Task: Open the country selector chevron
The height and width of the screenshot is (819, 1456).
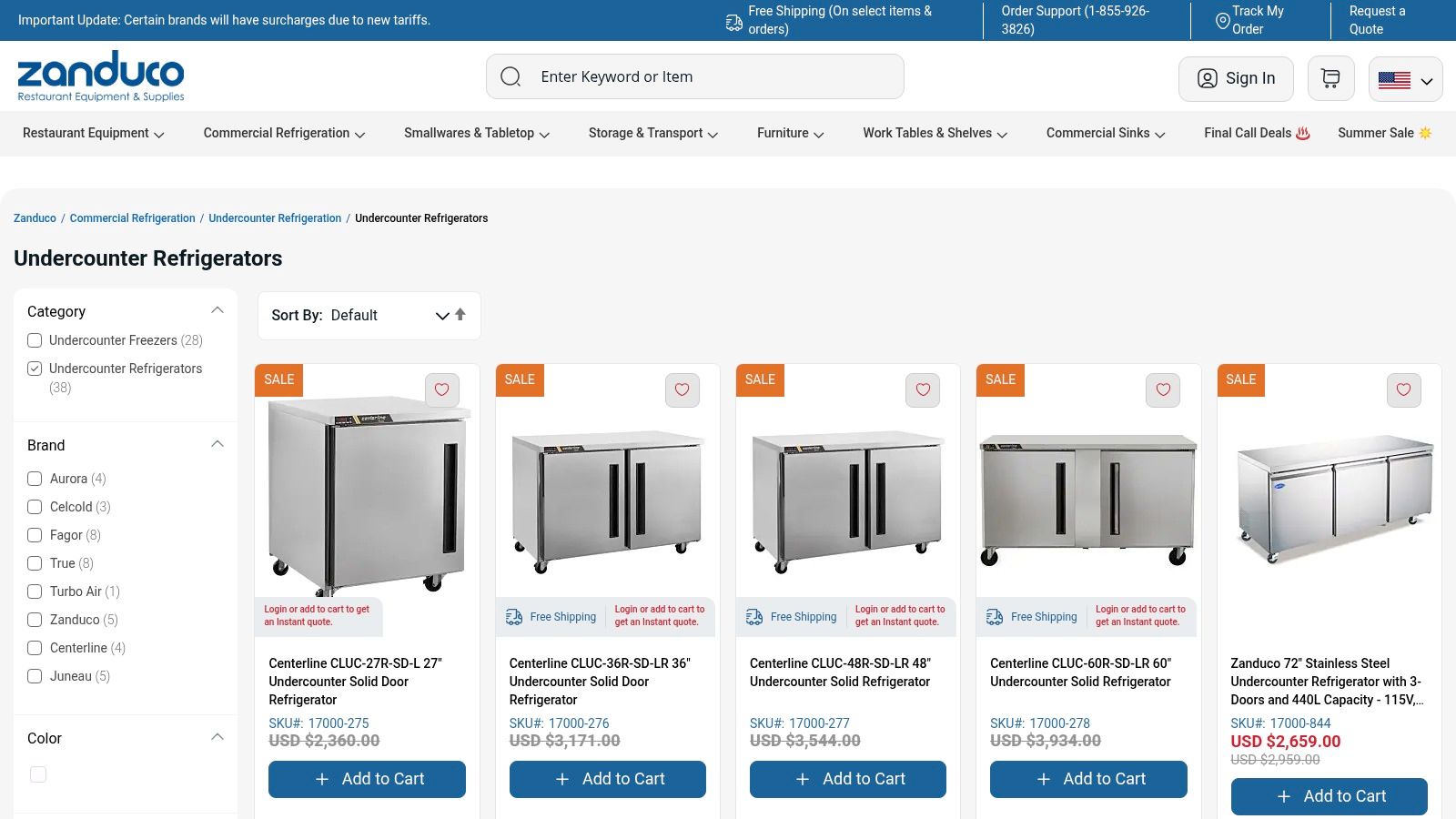Action: (x=1427, y=81)
